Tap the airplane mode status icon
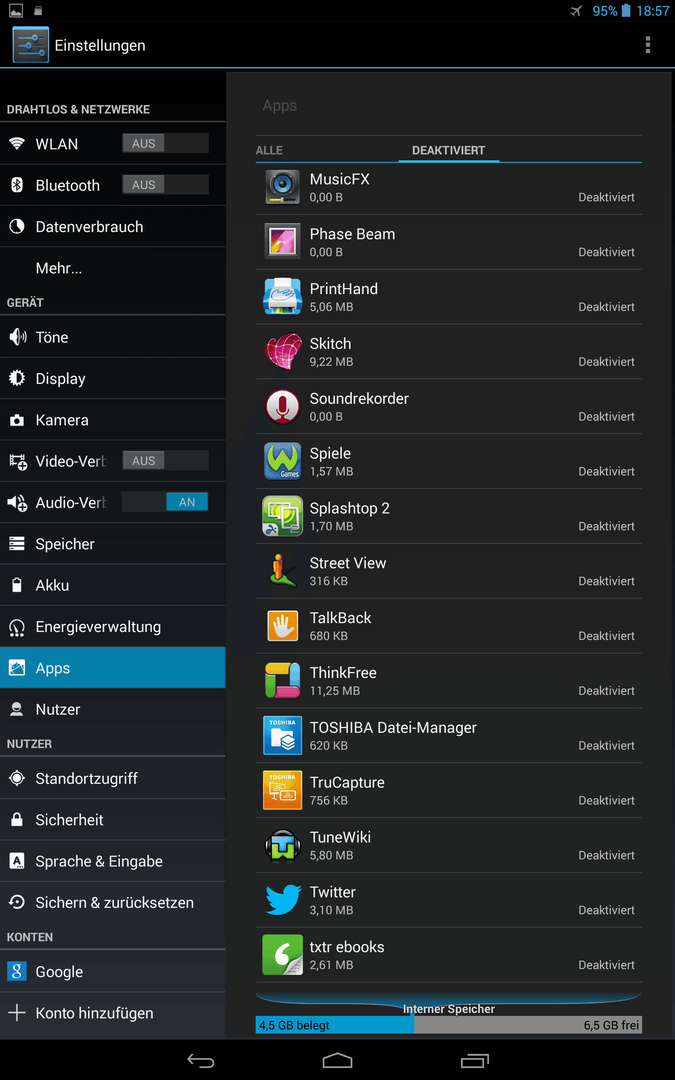675x1080 pixels. [577, 11]
